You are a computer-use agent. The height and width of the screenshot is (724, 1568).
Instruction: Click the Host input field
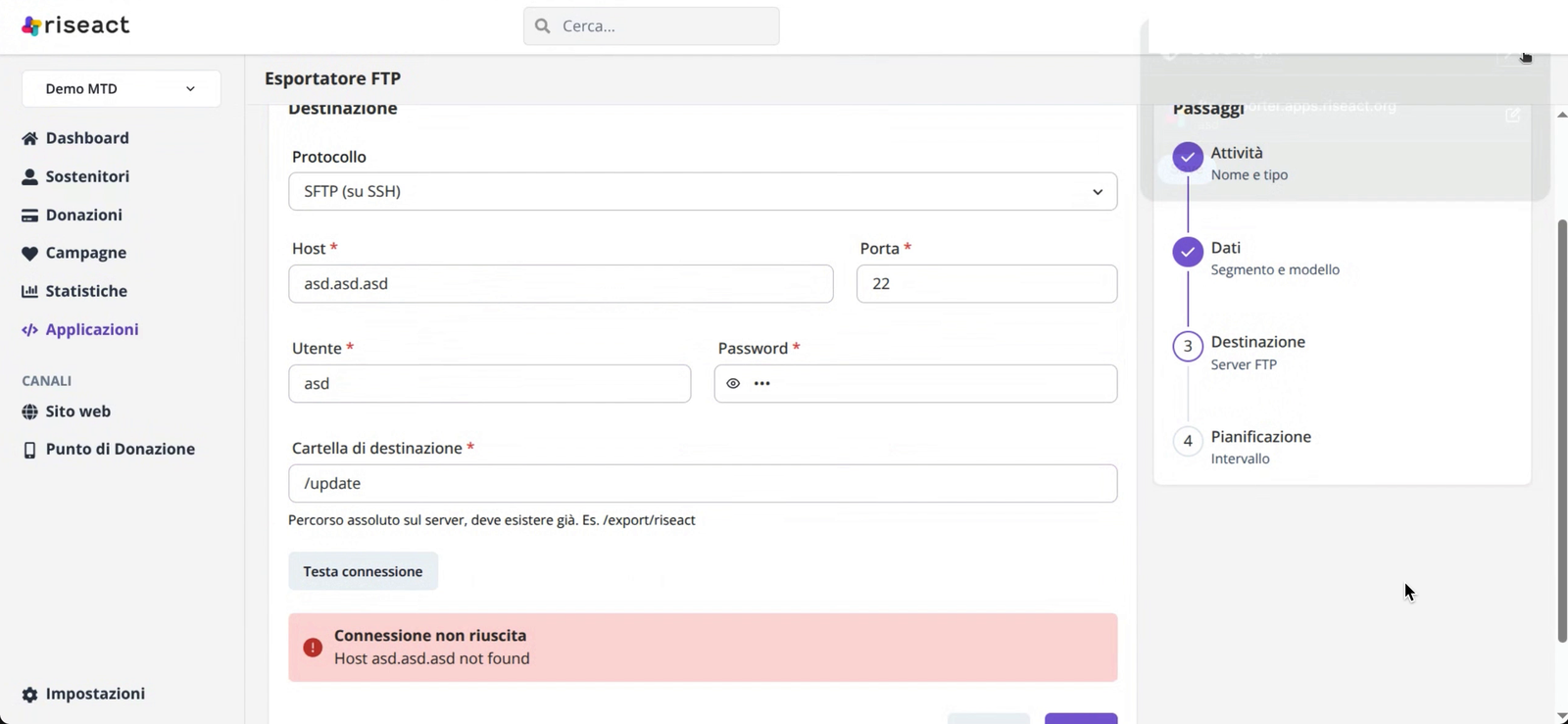click(561, 284)
